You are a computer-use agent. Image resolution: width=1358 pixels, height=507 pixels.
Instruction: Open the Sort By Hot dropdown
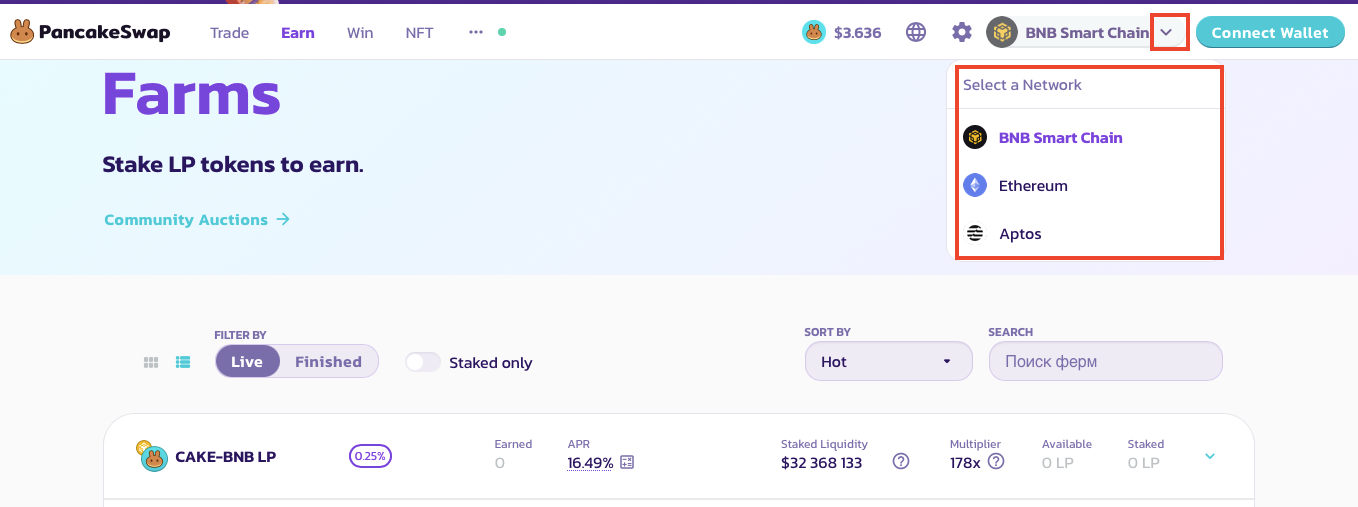[x=888, y=362]
